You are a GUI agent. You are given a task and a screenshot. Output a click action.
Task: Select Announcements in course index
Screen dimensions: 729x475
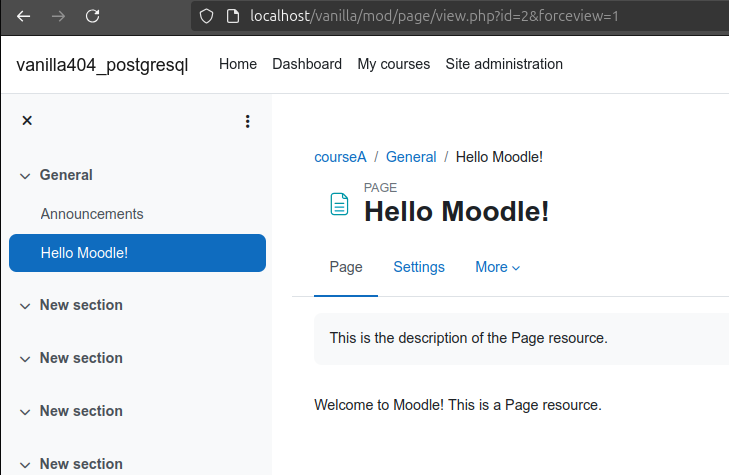(92, 214)
